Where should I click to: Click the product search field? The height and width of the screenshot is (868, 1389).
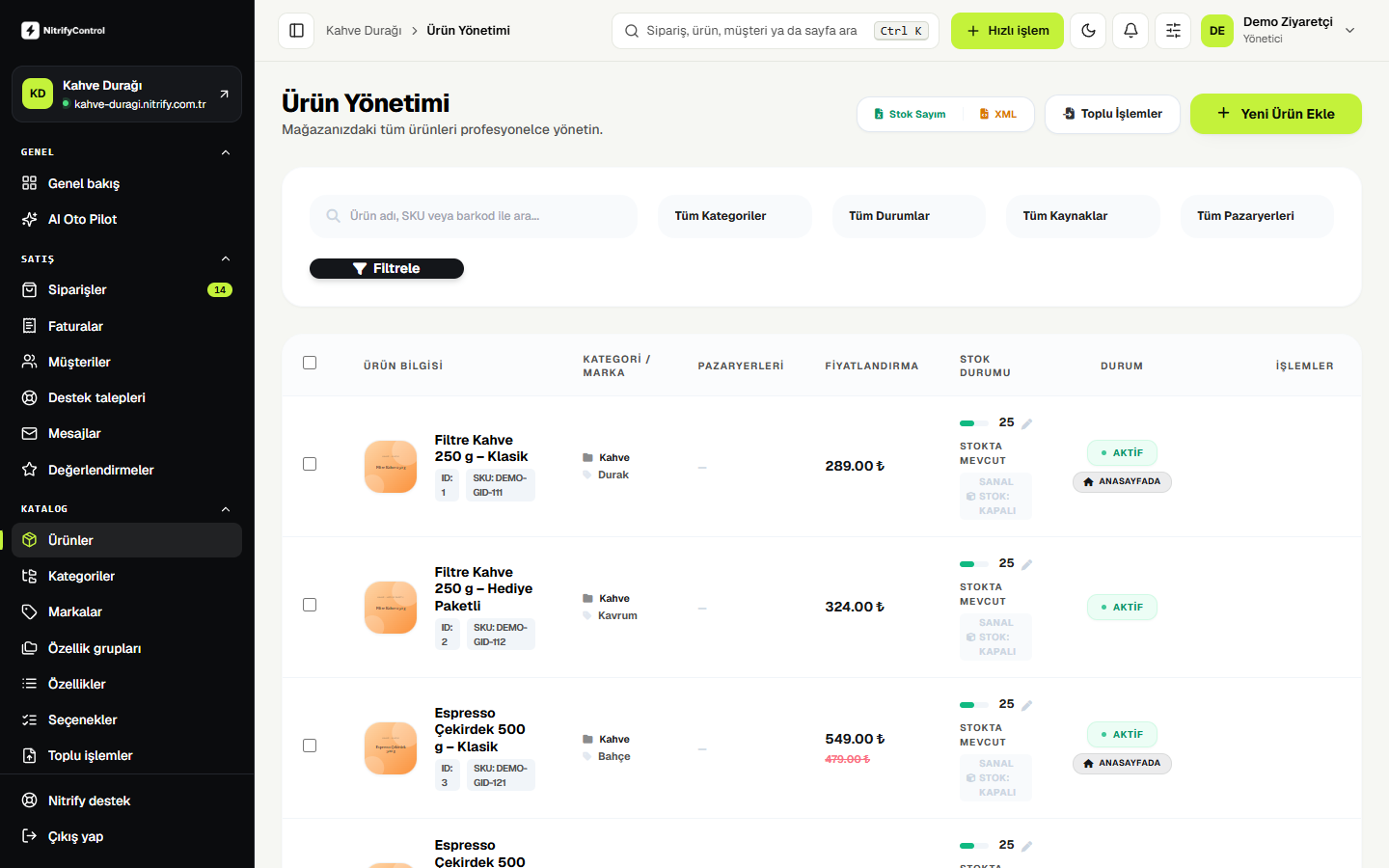tap(474, 216)
